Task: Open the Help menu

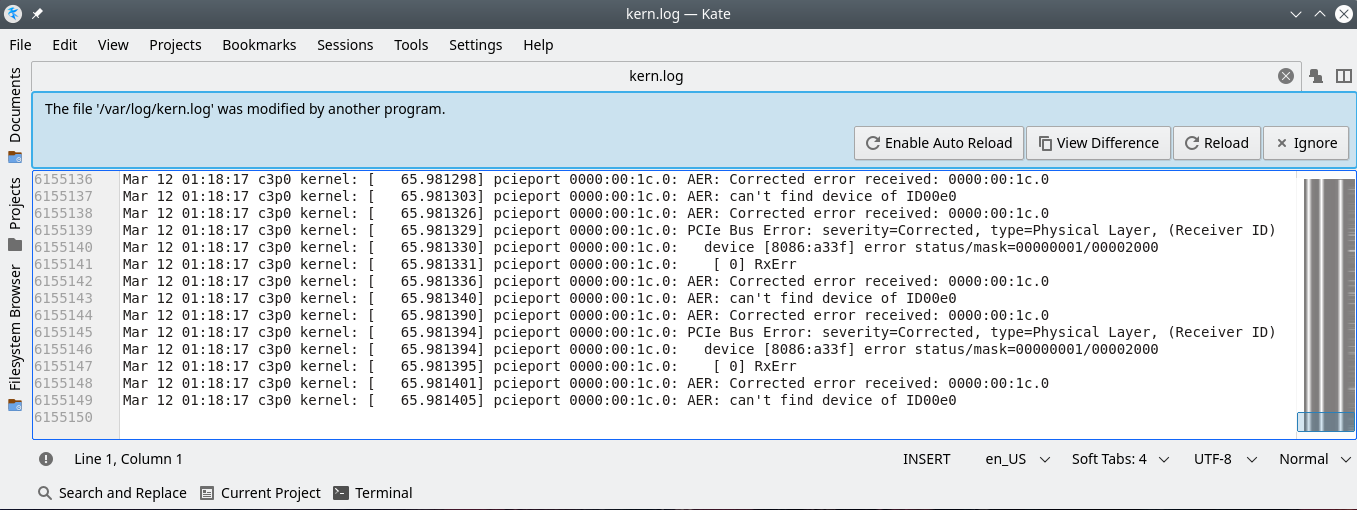Action: coord(538,45)
